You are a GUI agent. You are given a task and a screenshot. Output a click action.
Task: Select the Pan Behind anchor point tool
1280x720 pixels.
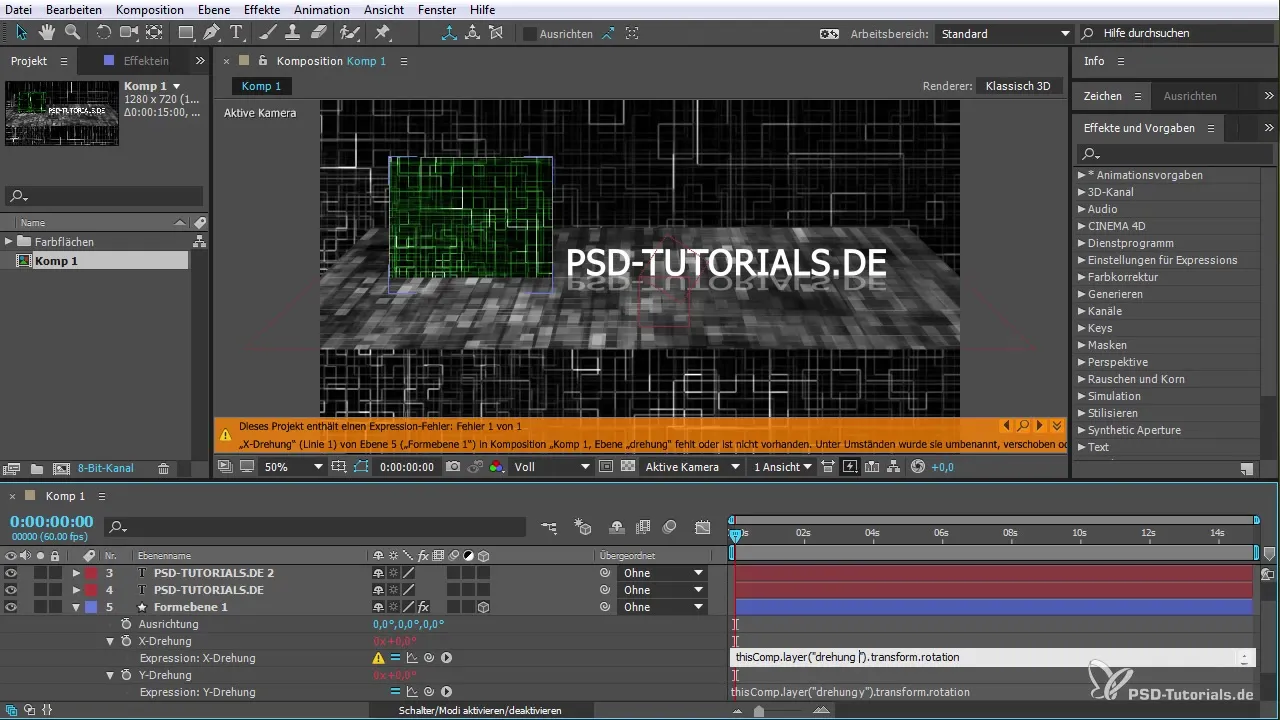click(x=154, y=33)
